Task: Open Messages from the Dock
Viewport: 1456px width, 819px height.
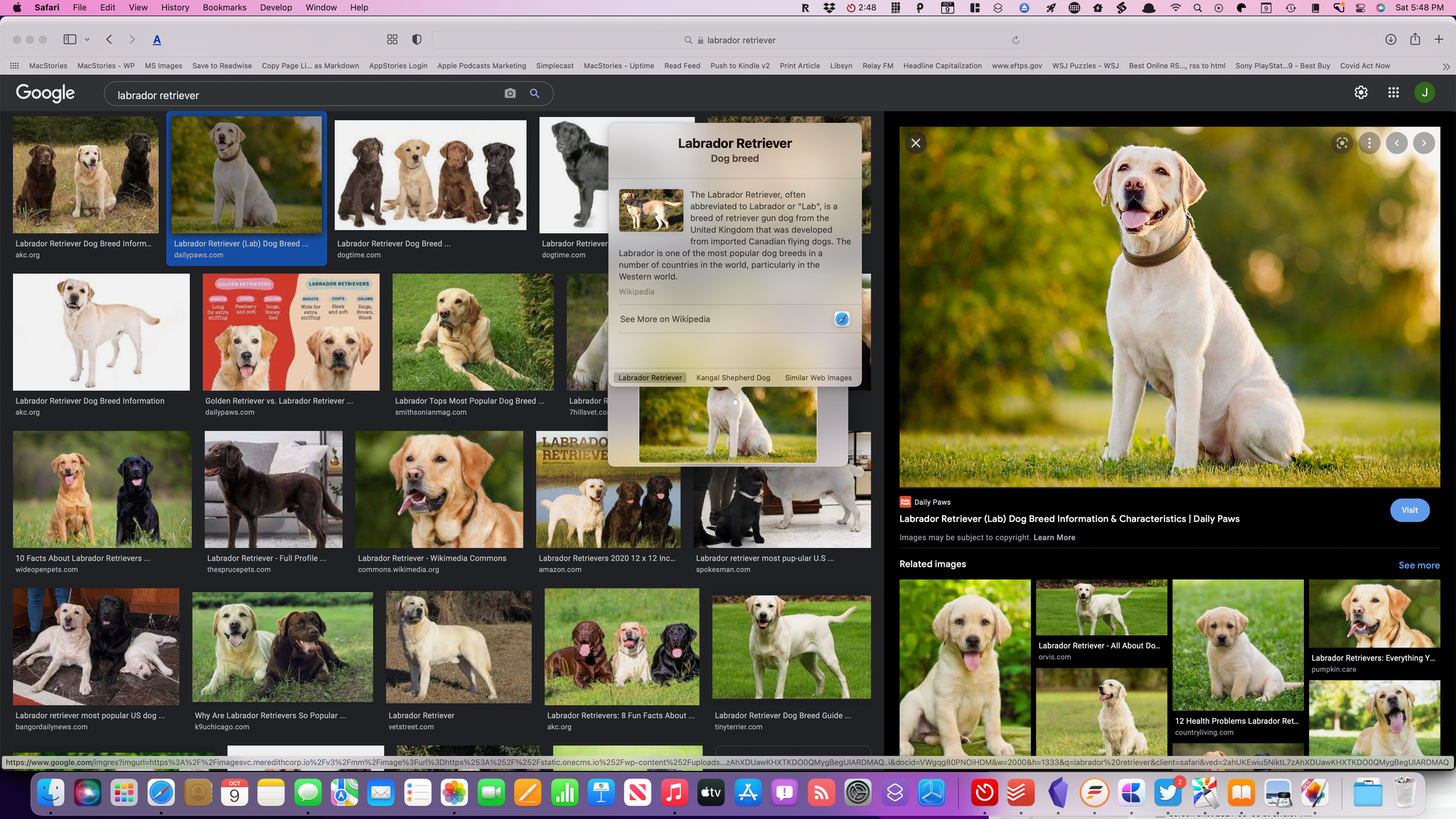Action: click(x=308, y=793)
